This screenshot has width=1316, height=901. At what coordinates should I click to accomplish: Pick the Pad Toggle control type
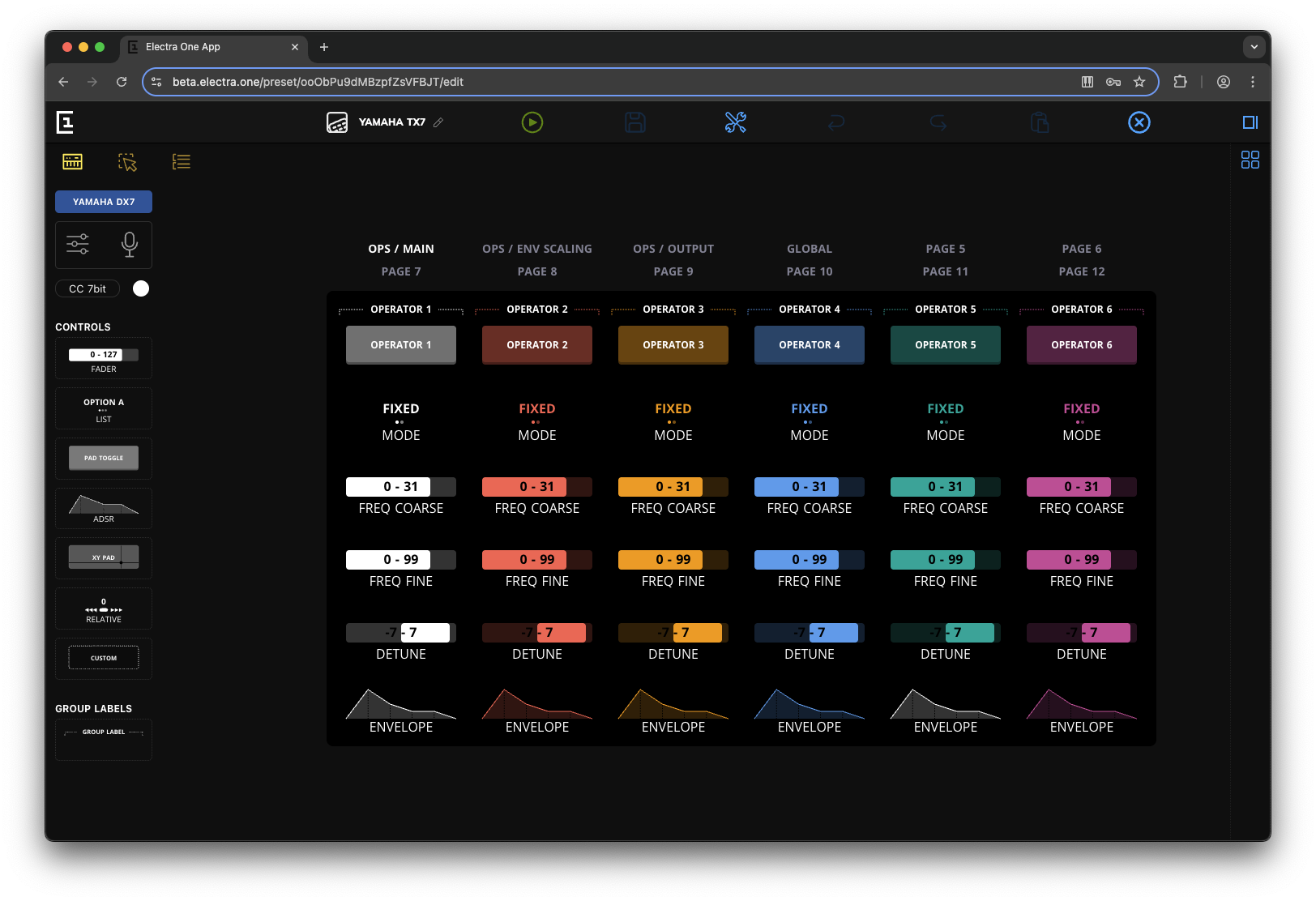(104, 459)
